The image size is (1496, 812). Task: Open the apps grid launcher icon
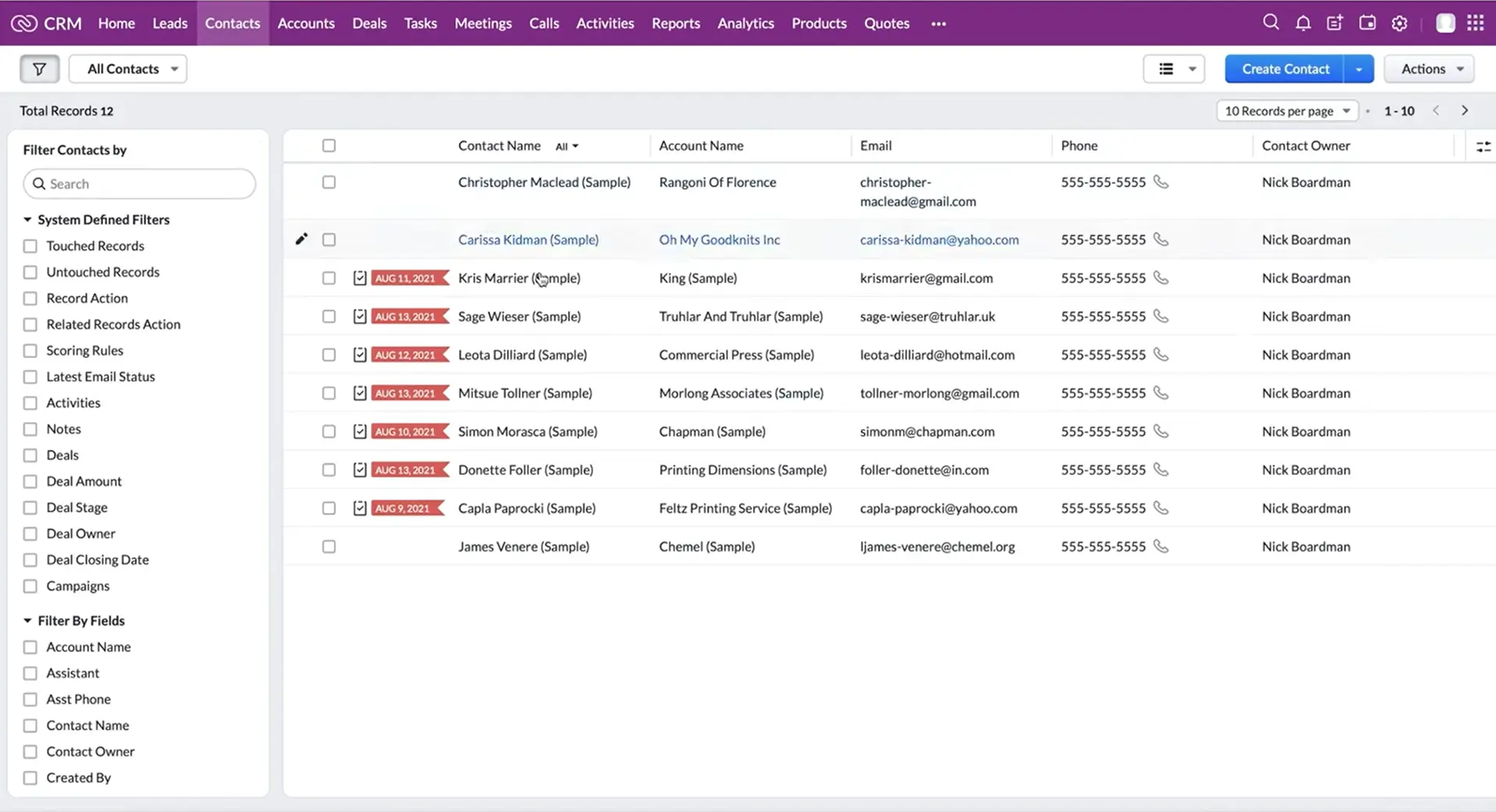(1475, 23)
